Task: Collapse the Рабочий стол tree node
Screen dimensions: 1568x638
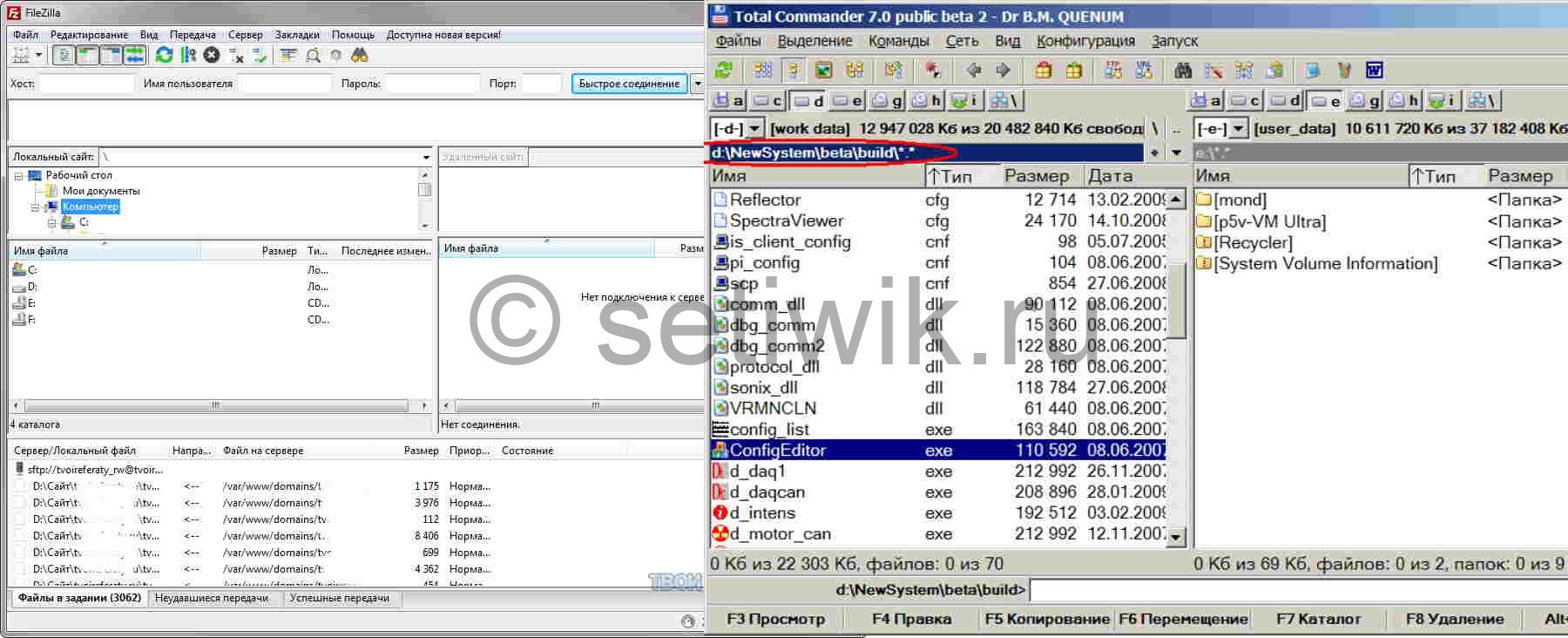Action: (x=18, y=176)
